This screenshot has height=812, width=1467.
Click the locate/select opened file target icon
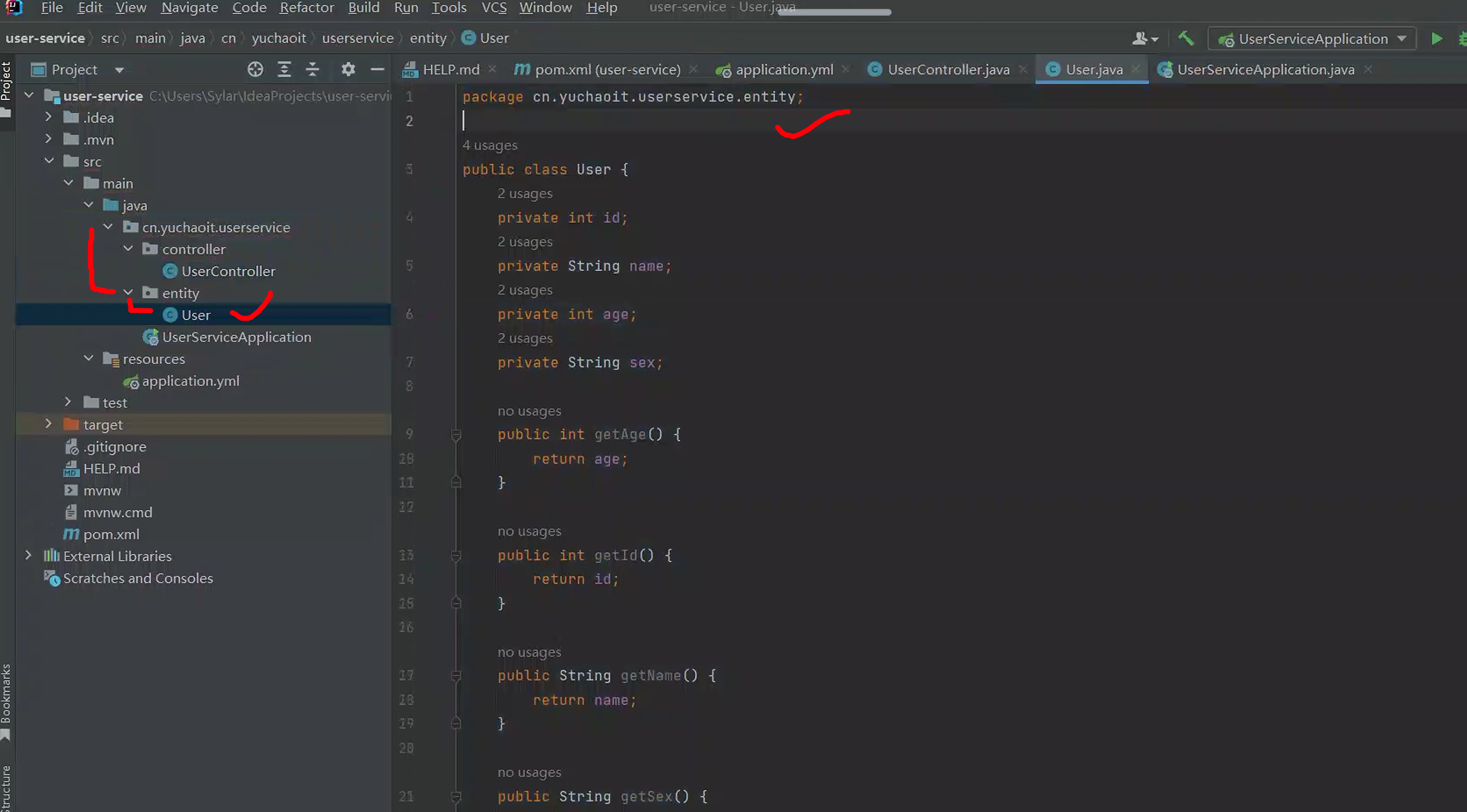coord(255,69)
